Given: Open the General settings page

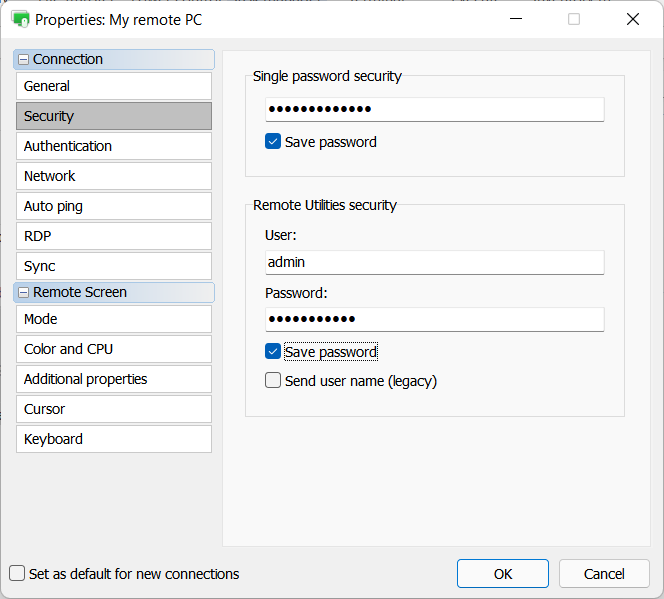Looking at the screenshot, I should (x=113, y=86).
